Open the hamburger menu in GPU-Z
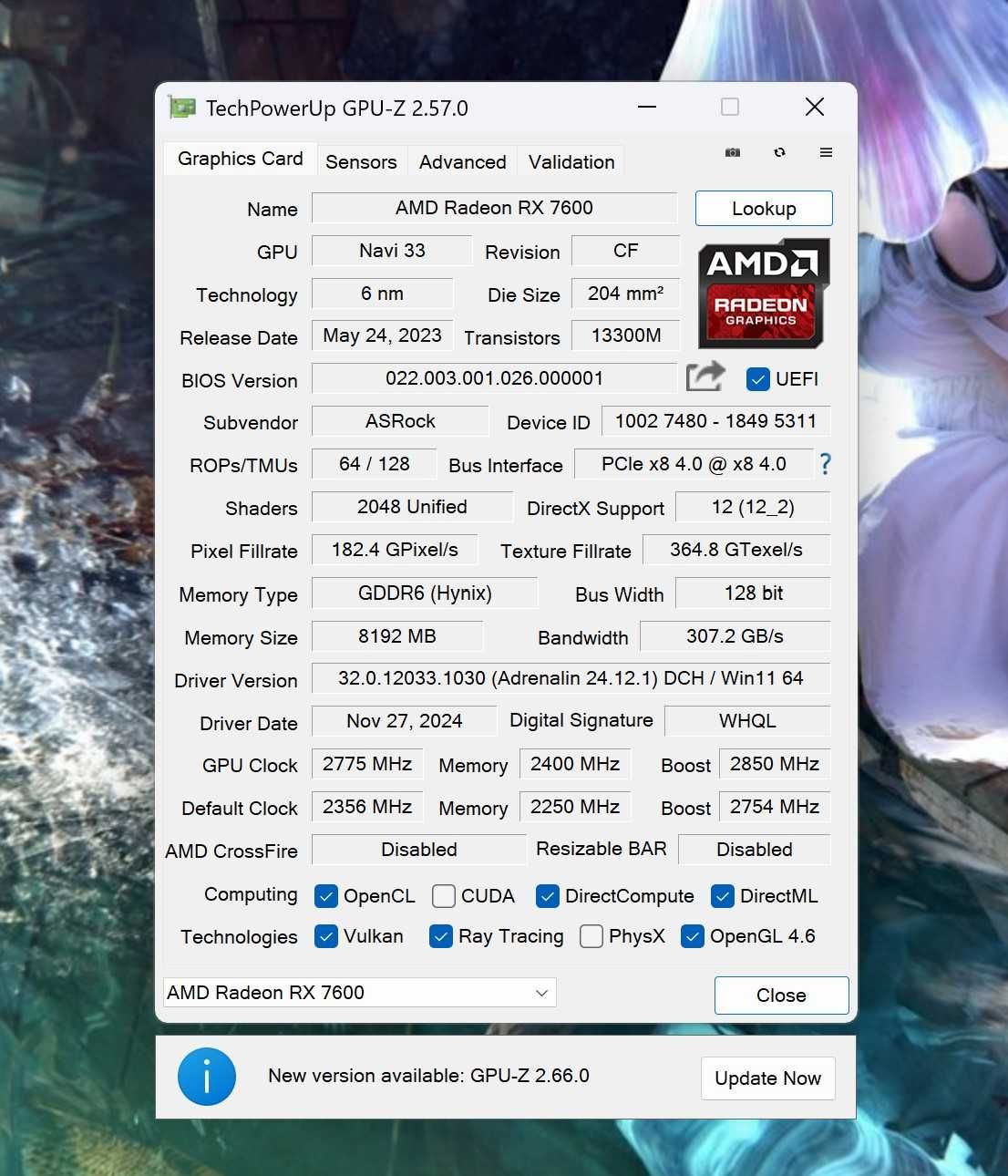1008x1176 pixels. pos(826,152)
